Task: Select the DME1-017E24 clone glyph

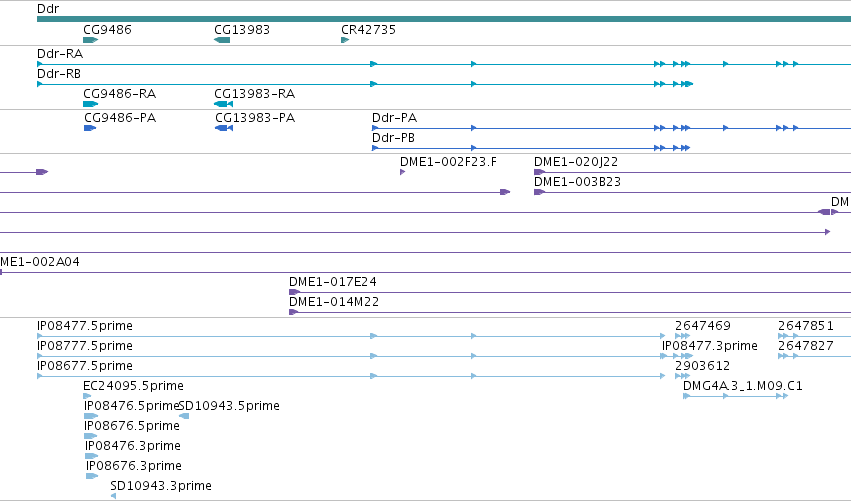Action: 294,292
